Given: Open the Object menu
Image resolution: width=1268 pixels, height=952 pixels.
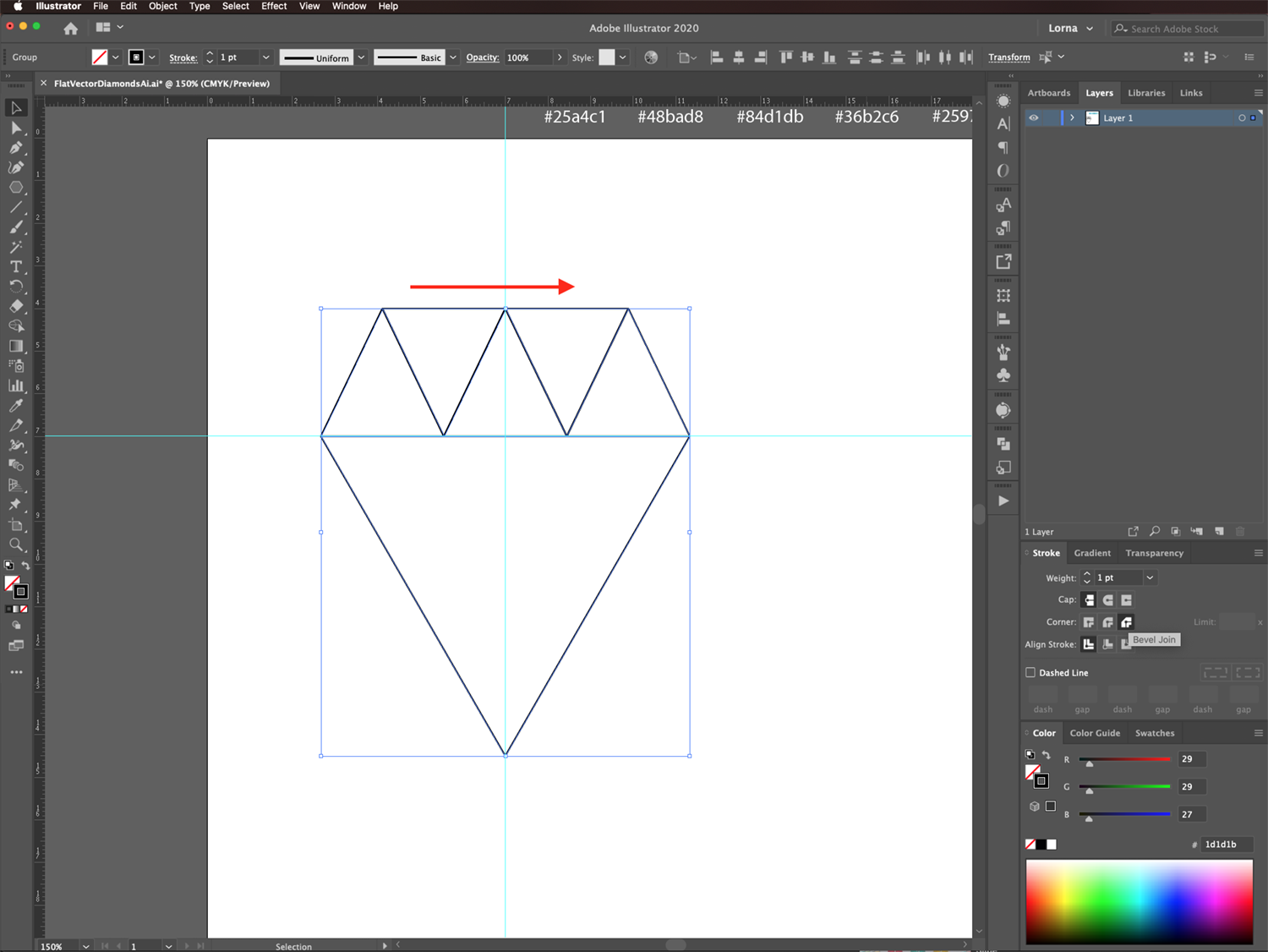Looking at the screenshot, I should (163, 6).
